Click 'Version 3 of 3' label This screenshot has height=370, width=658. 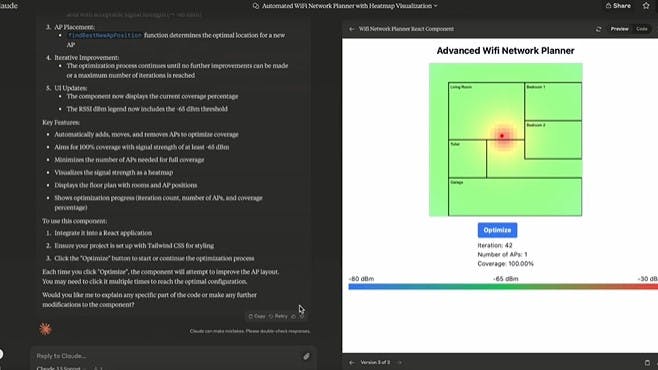[x=375, y=362]
